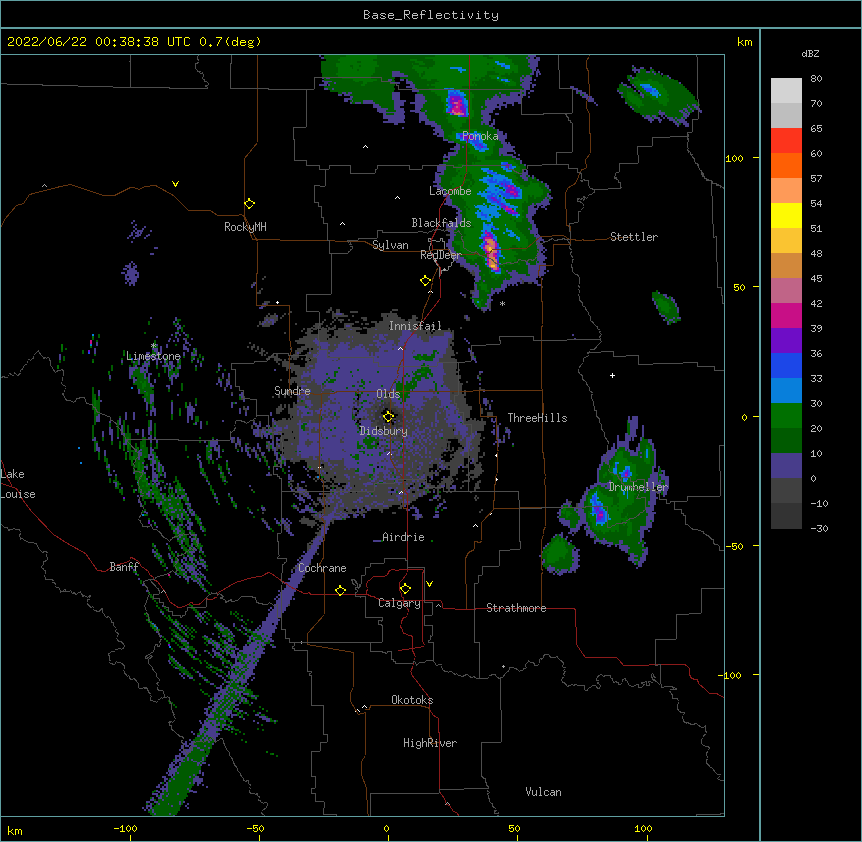Click the yellow diamond marker above Calgary
This screenshot has height=842, width=862.
click(405, 589)
